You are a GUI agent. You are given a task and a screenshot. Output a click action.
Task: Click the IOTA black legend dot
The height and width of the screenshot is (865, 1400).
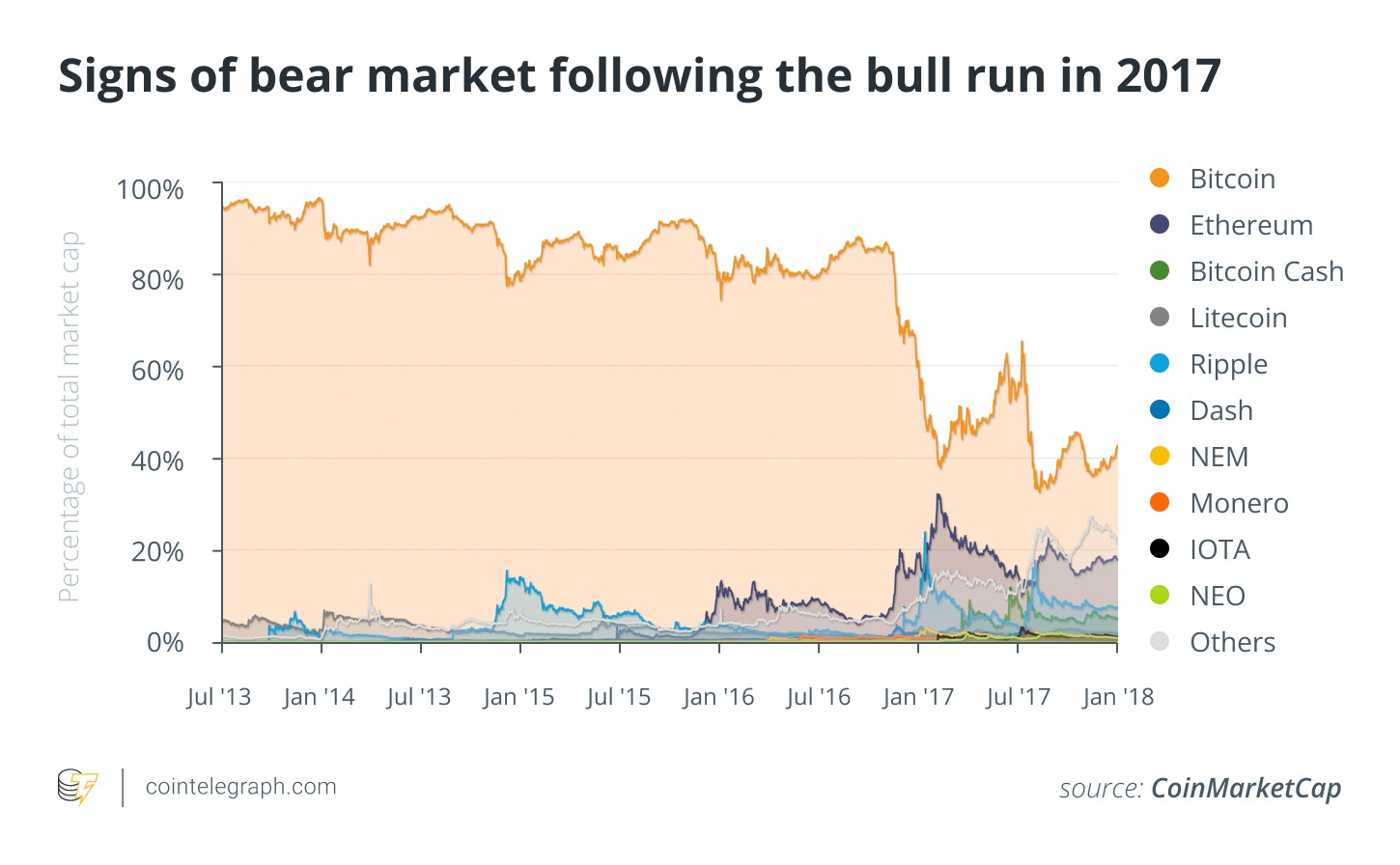[x=1160, y=549]
